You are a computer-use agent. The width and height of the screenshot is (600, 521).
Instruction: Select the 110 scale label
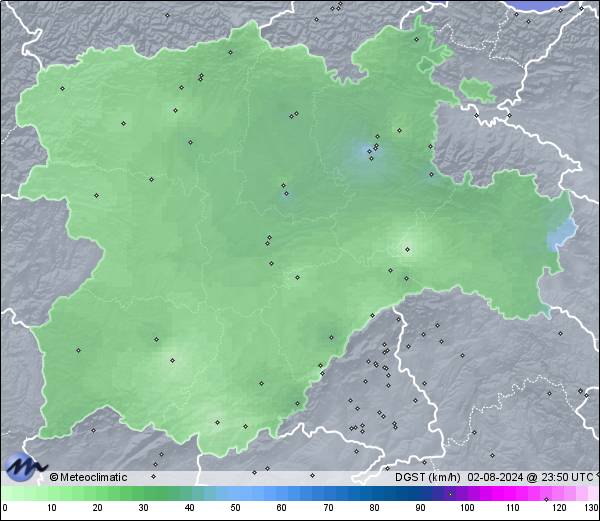tap(513, 508)
